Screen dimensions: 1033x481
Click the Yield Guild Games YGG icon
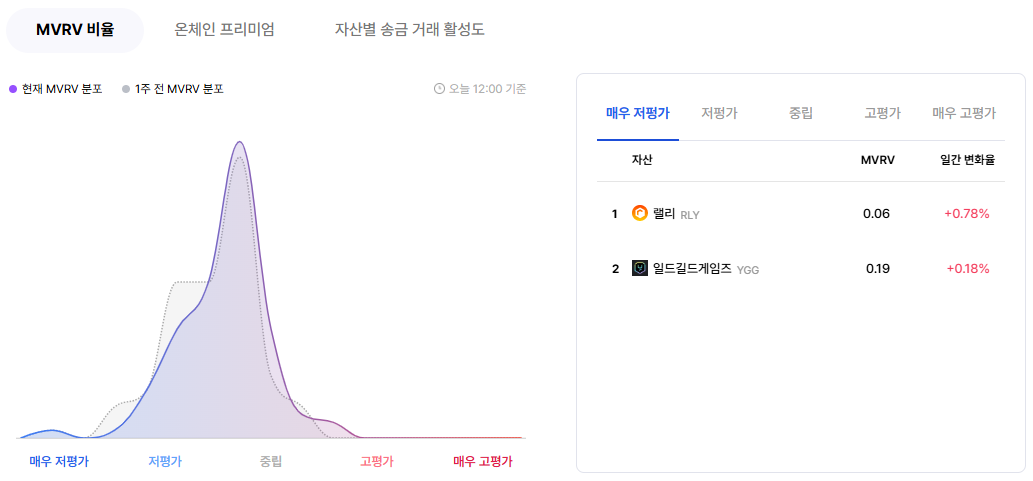[640, 268]
